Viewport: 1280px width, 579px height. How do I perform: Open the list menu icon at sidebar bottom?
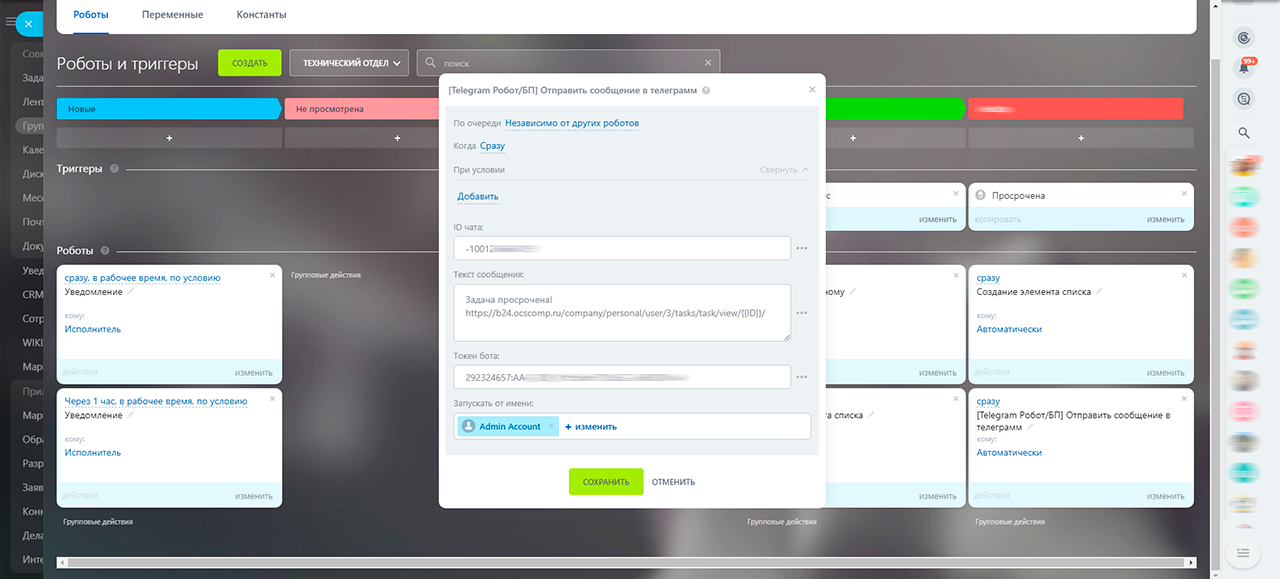click(1244, 553)
